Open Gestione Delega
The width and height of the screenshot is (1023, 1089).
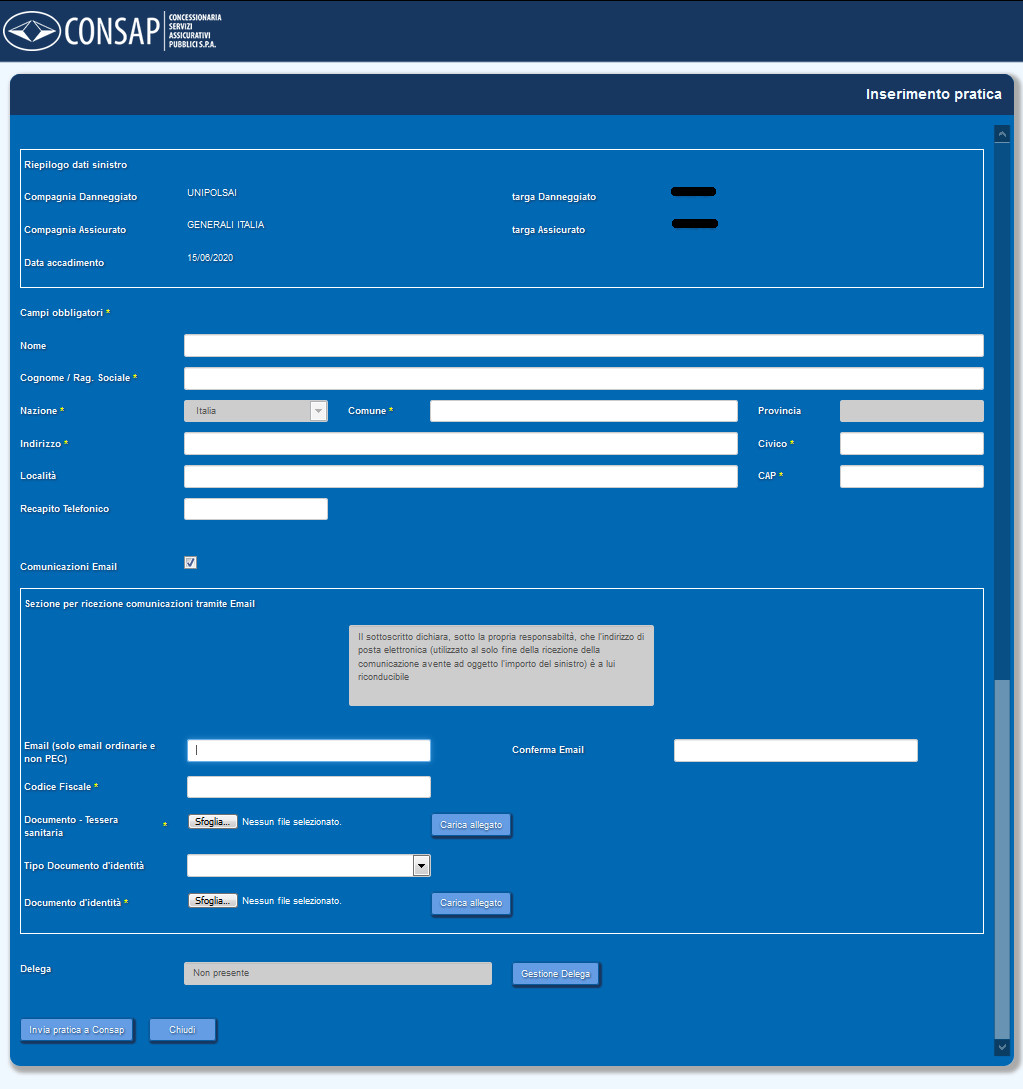point(556,974)
